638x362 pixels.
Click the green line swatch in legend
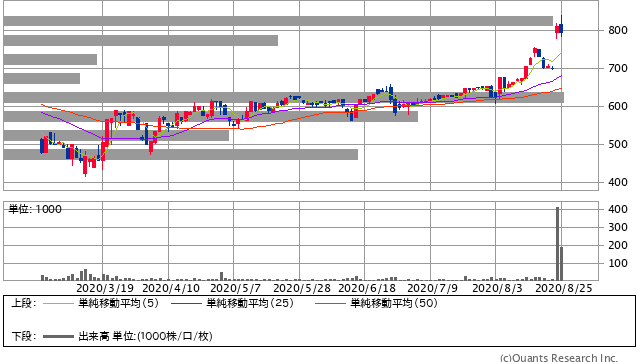click(x=58, y=303)
